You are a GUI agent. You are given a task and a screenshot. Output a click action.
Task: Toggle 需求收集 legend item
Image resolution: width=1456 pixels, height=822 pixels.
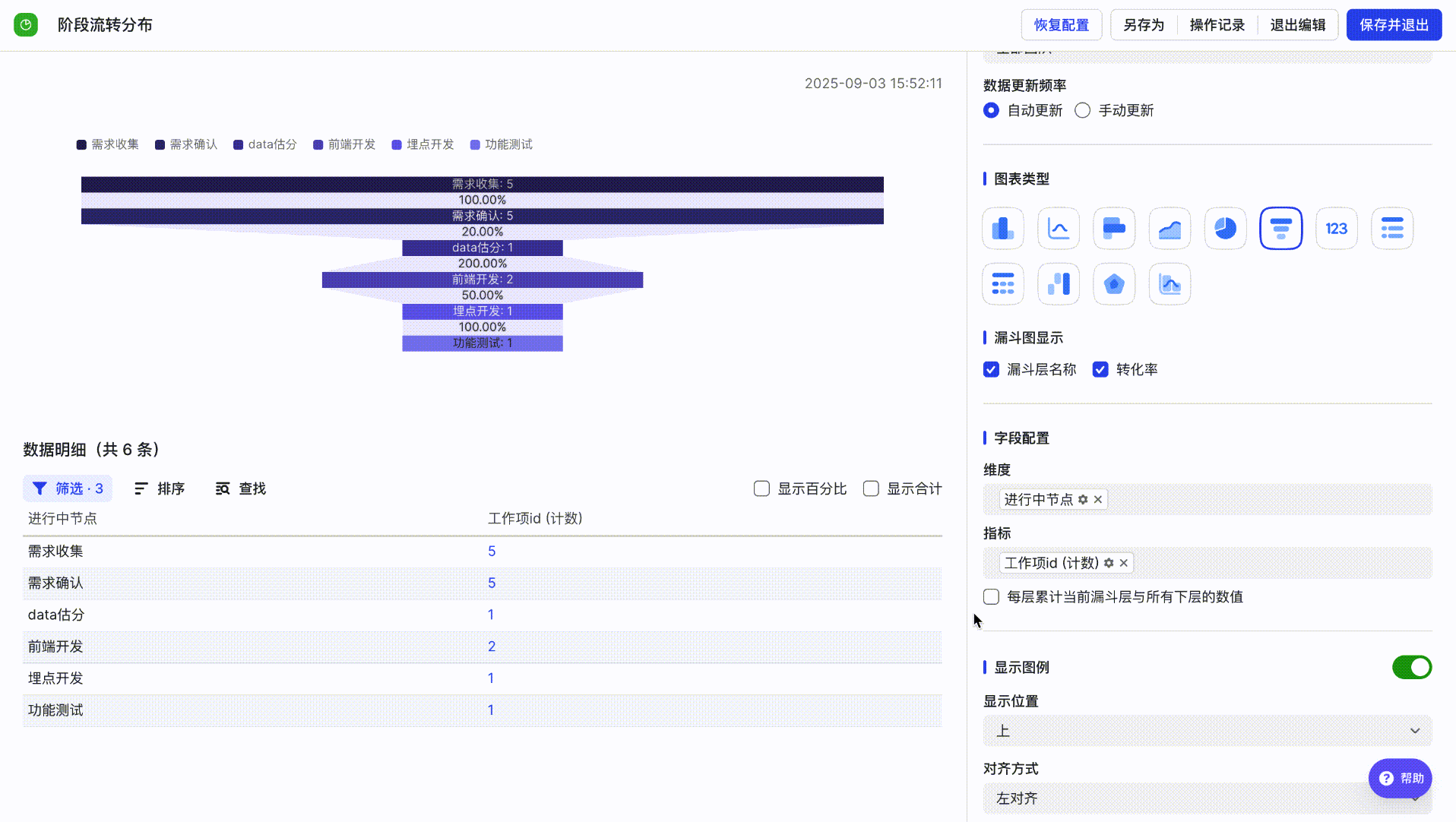click(107, 144)
